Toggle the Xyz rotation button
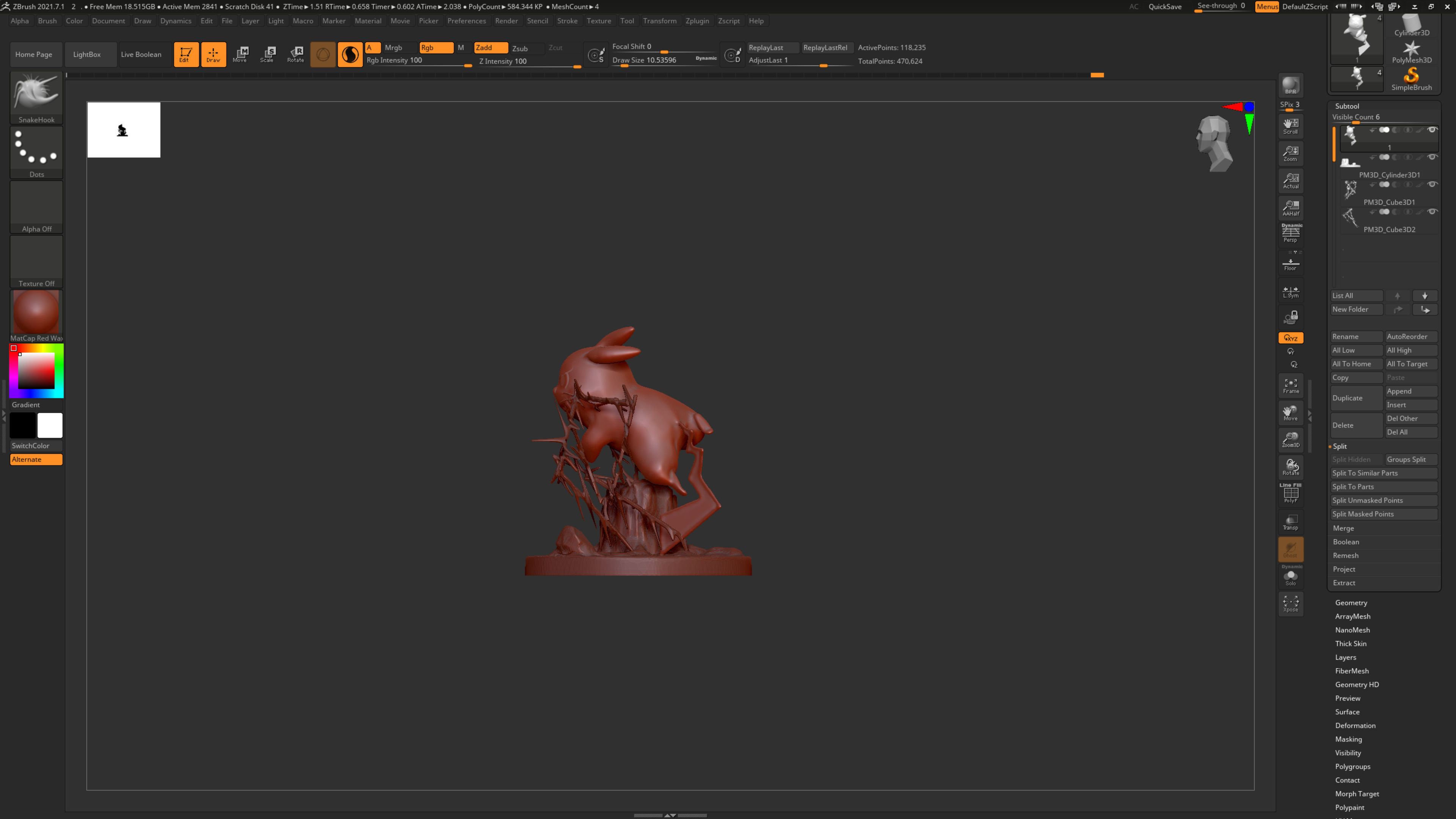The width and height of the screenshot is (1456, 819). (1290, 338)
